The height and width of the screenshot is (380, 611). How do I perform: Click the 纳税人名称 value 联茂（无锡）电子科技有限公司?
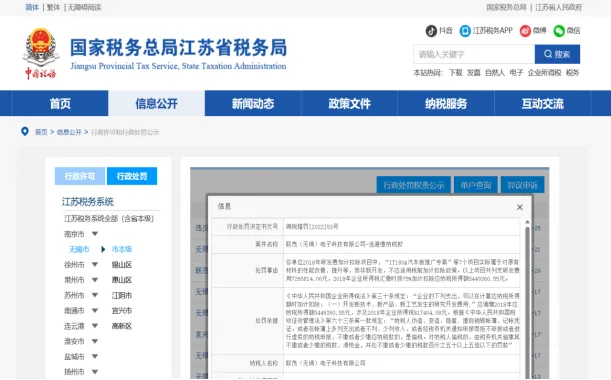click(325, 363)
